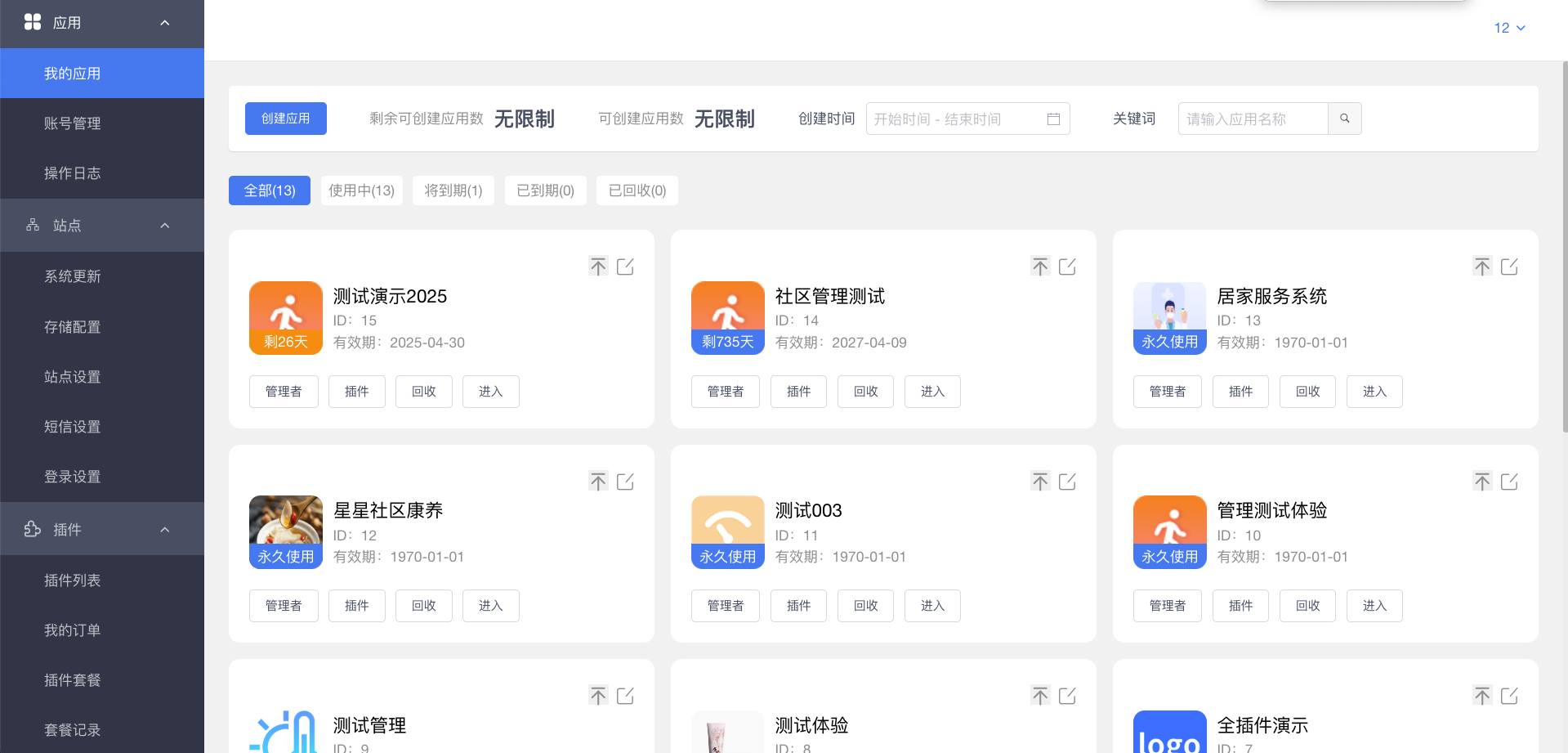Collapse the 站点 sidebar section
Screen dimensions: 1568x753
click(165, 226)
